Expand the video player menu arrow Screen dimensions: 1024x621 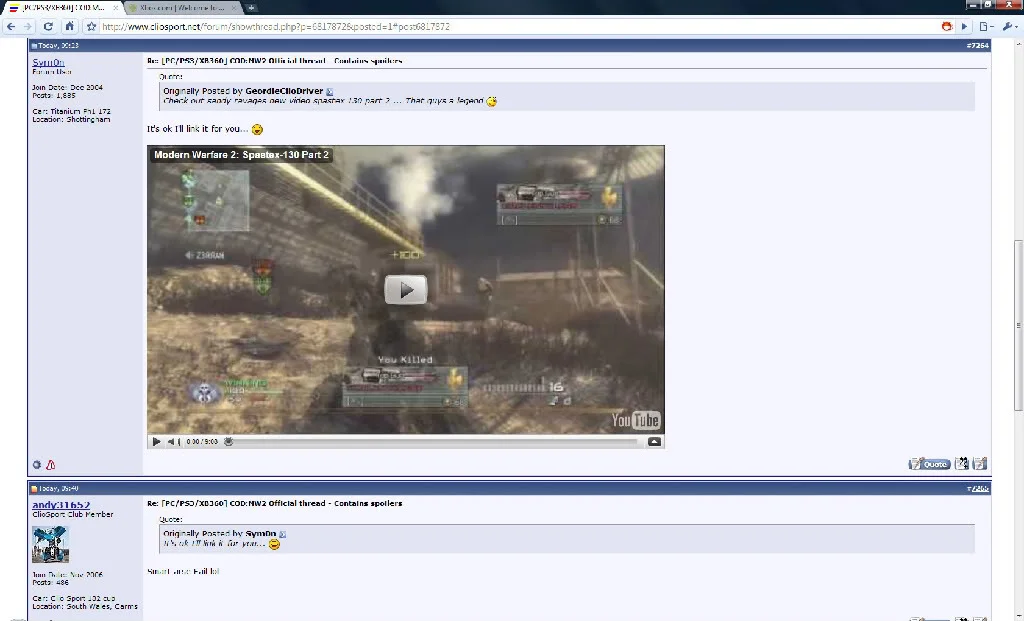coord(654,441)
